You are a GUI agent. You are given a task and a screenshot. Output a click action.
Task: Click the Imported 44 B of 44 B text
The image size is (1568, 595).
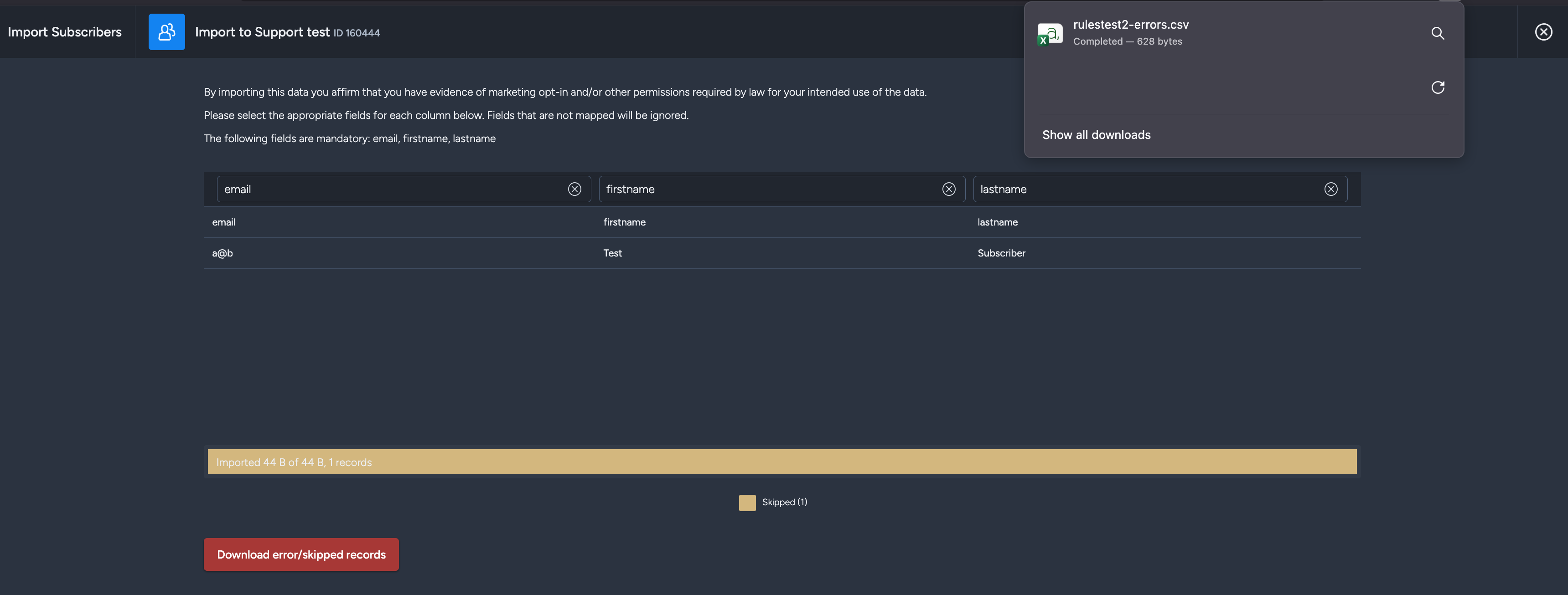[x=294, y=462]
